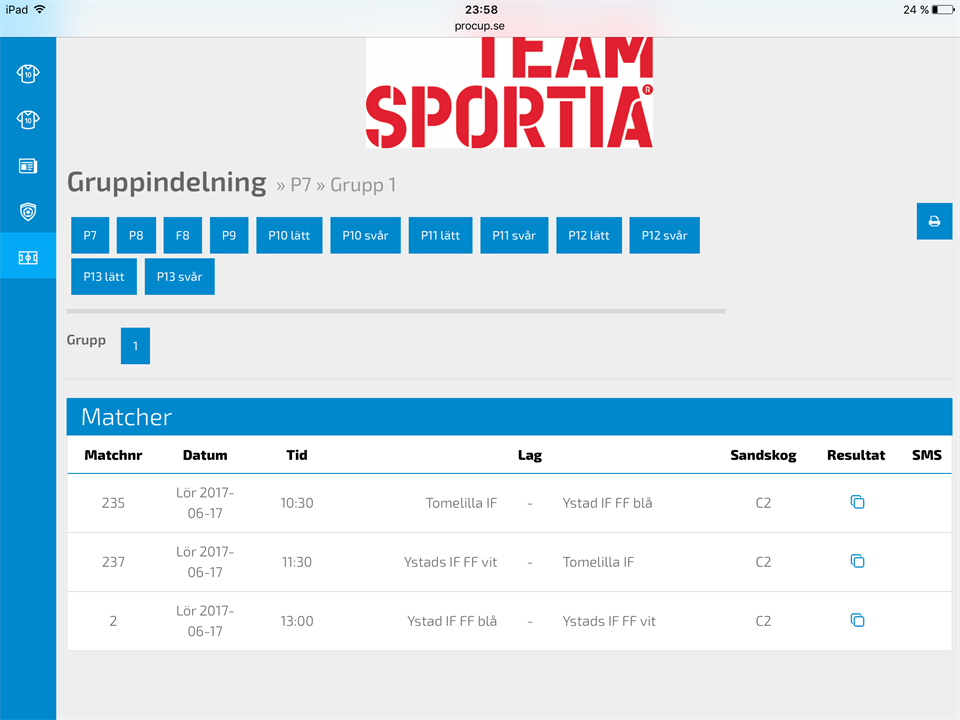Screen dimensions: 960x720
Task: Open the news page icon in sidebar
Action: point(28,166)
